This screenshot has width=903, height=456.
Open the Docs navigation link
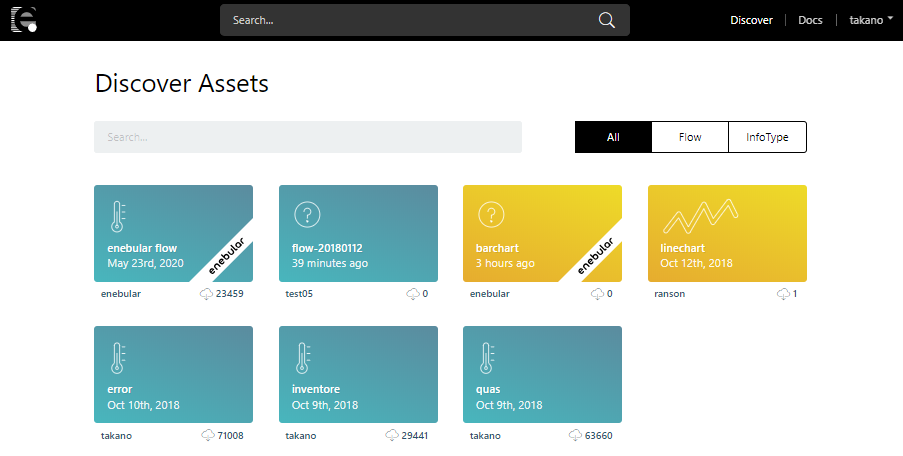pos(810,20)
